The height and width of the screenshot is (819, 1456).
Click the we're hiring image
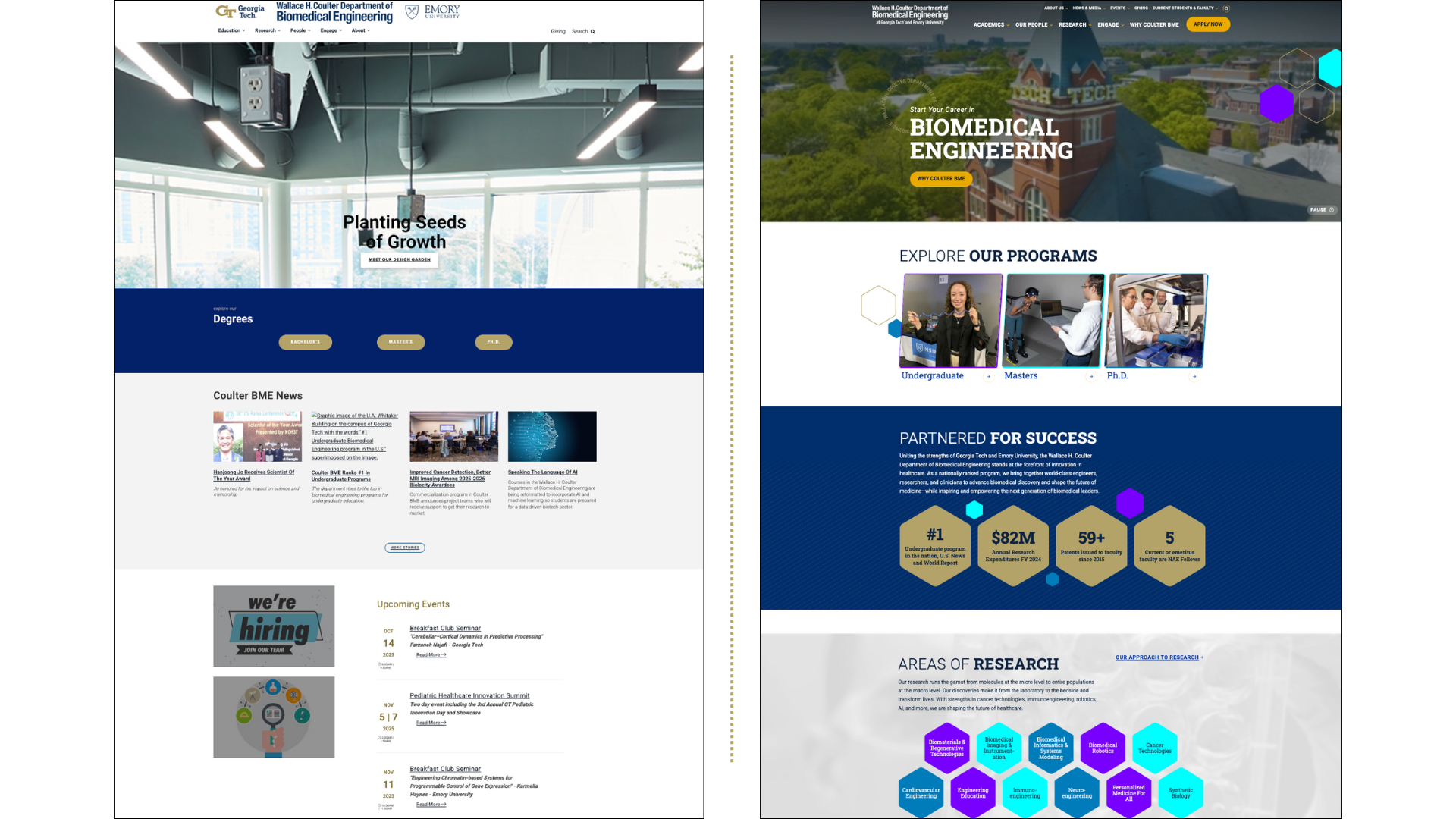(x=274, y=626)
